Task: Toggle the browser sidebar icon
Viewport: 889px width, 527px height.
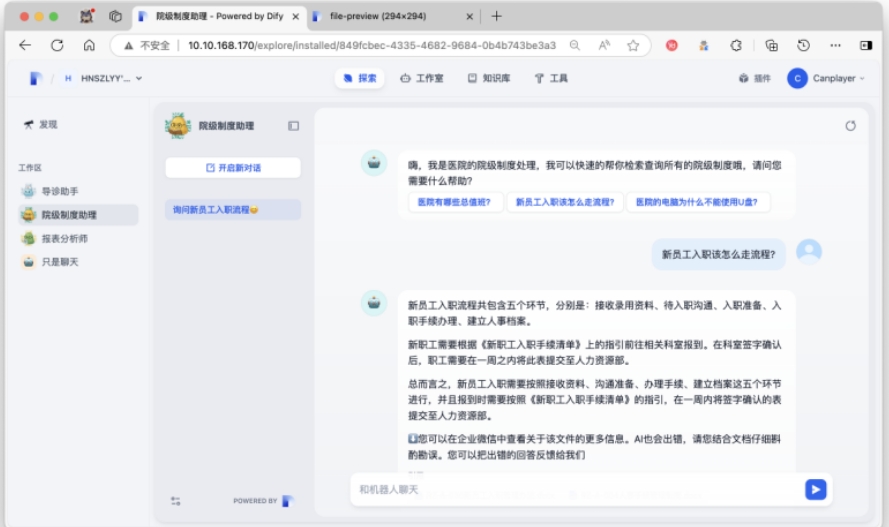Action: point(866,45)
